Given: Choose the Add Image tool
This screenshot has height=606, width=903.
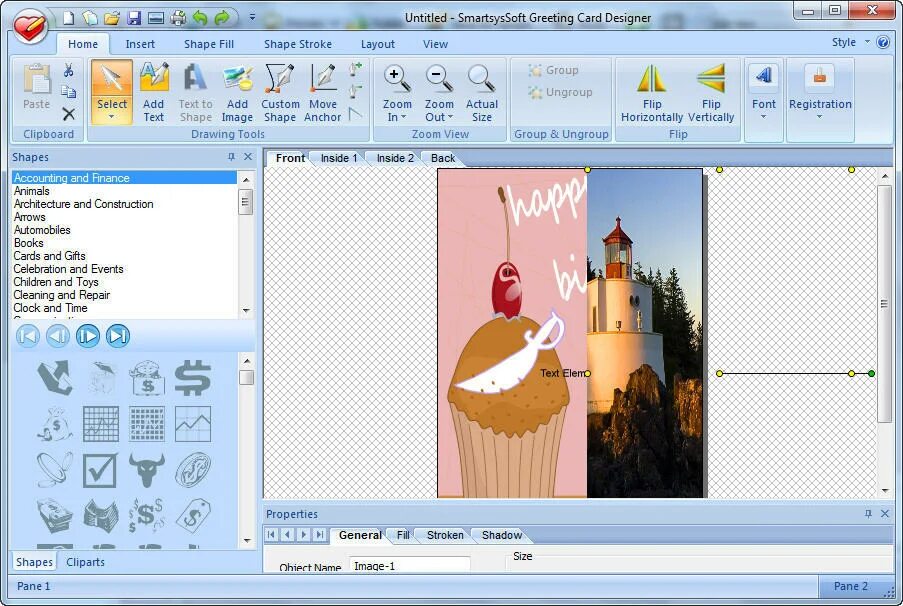Looking at the screenshot, I should [x=237, y=93].
